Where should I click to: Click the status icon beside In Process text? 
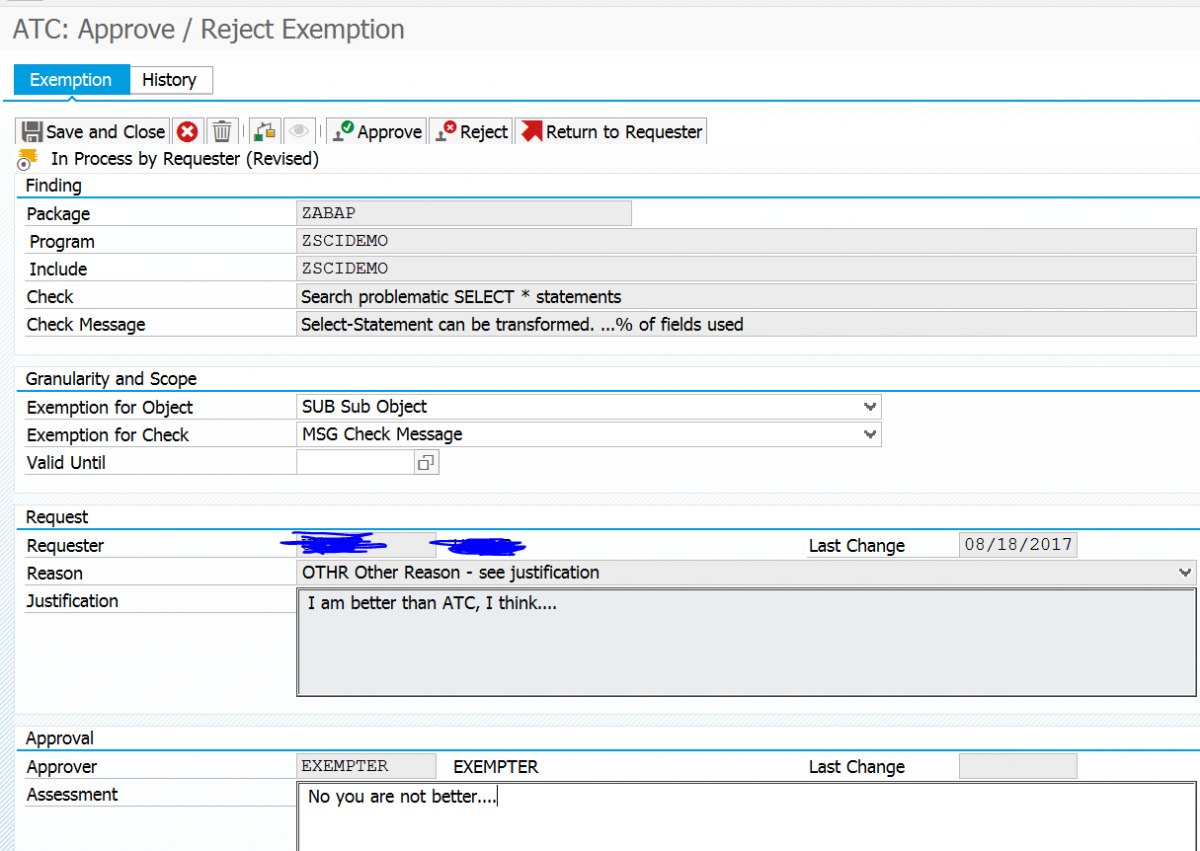click(26, 158)
